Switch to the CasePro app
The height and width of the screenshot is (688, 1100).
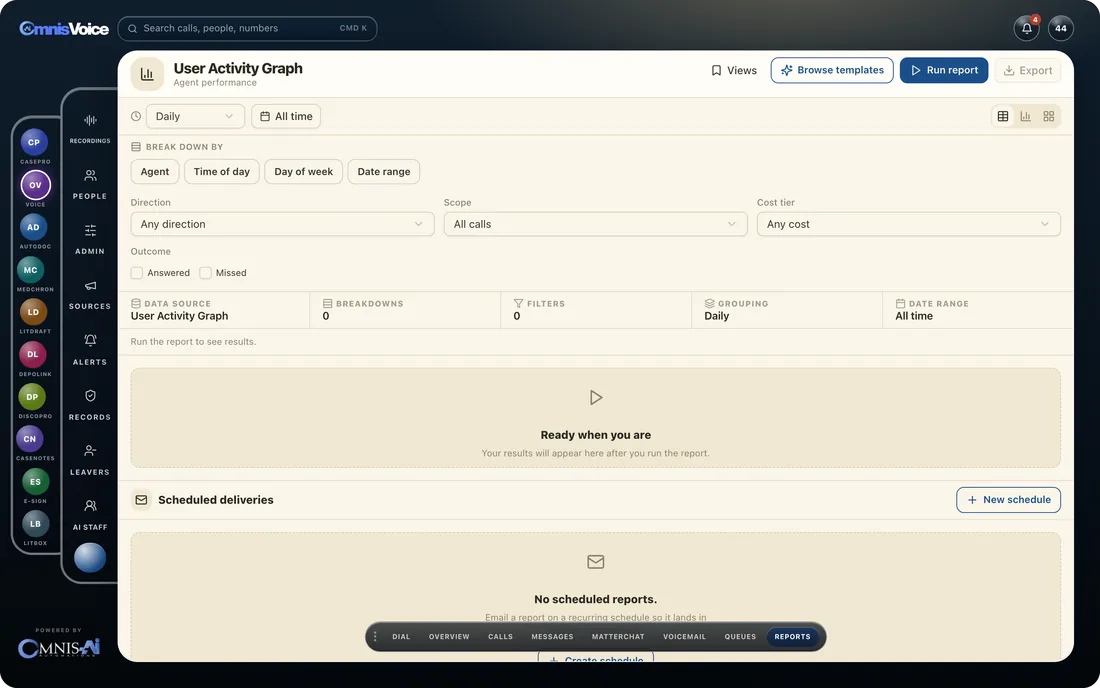coord(34,142)
